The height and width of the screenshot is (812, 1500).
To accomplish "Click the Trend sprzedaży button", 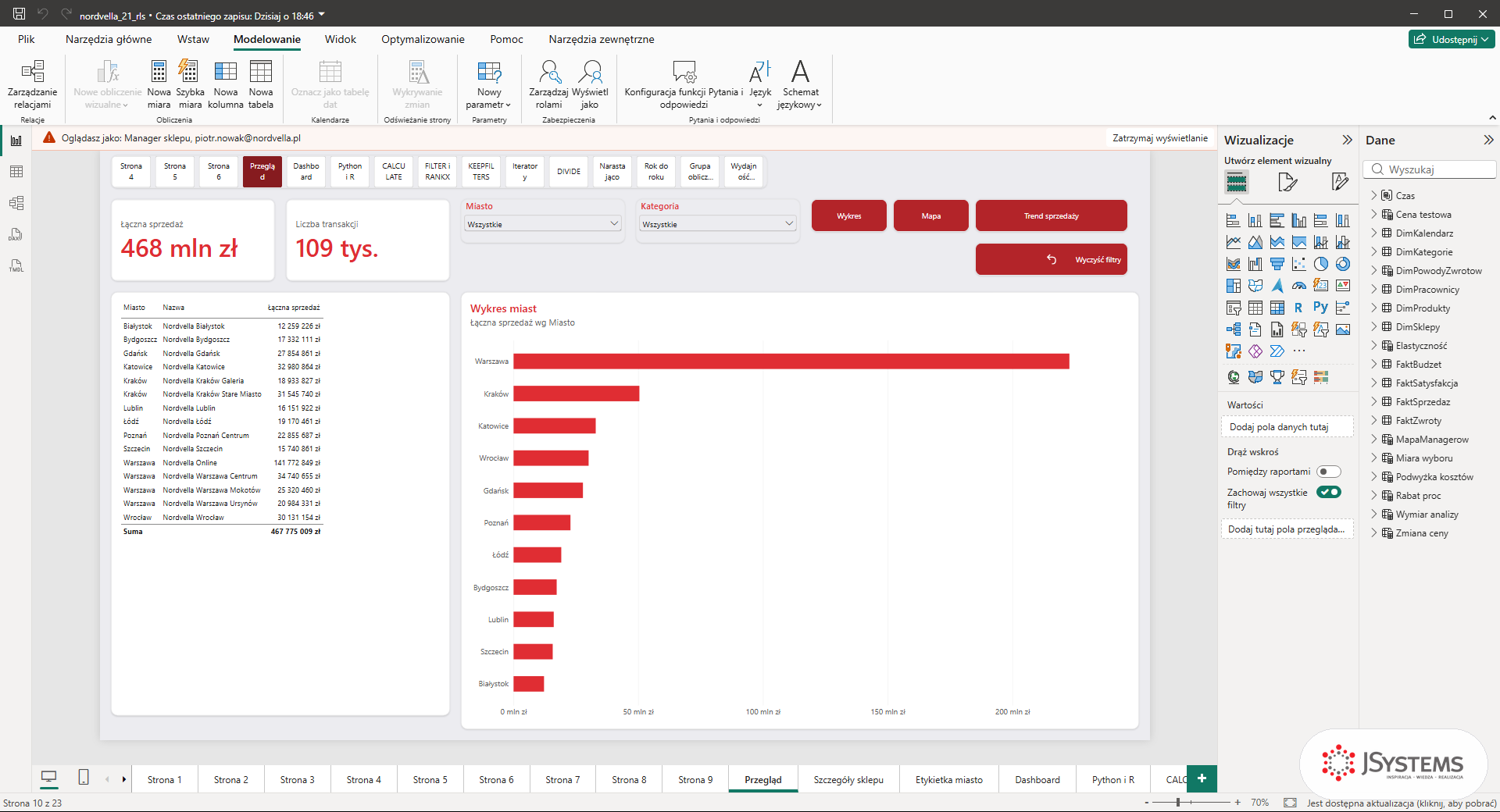I will click(x=1051, y=215).
